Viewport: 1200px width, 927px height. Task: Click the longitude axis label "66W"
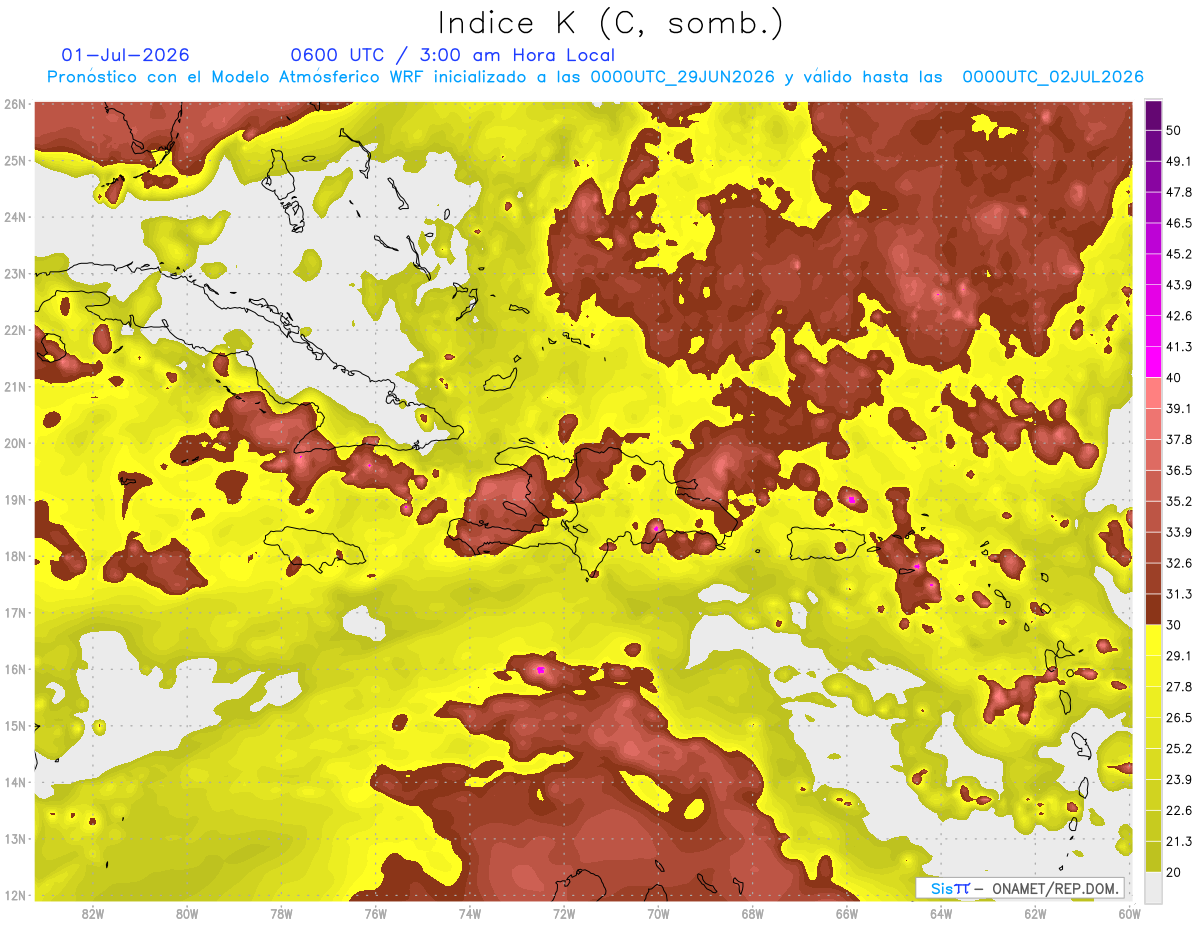point(847,913)
